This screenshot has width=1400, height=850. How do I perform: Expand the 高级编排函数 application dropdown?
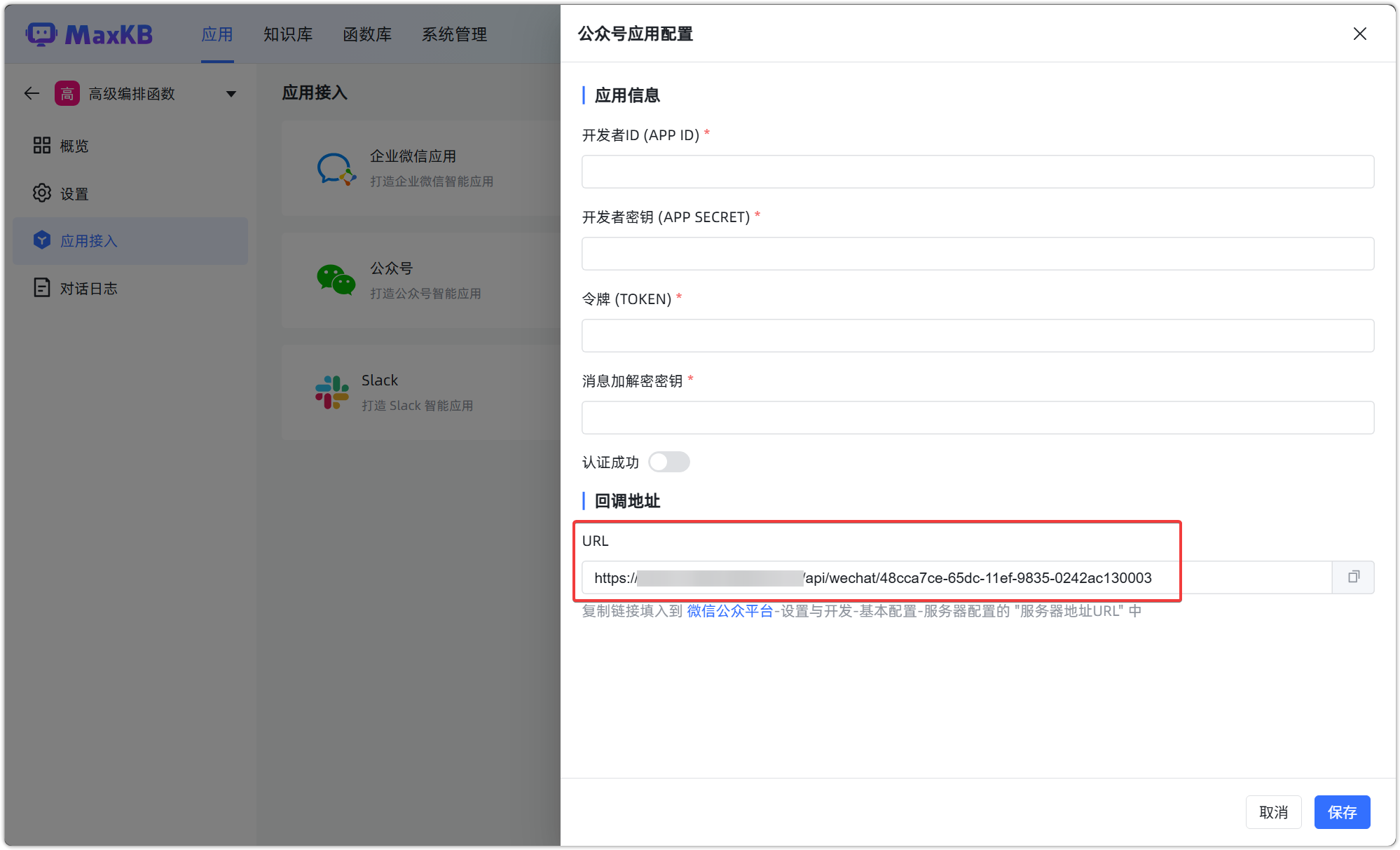coord(231,92)
